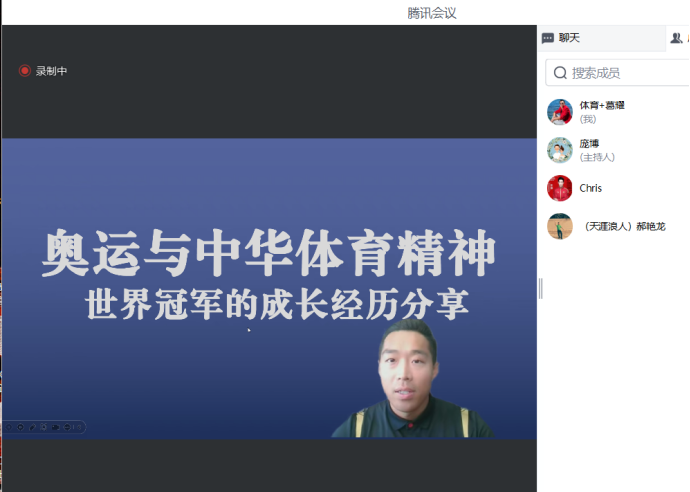Viewport: 690px width, 492px height.
Task: Click the 录制中 recording label
Action: [51, 71]
